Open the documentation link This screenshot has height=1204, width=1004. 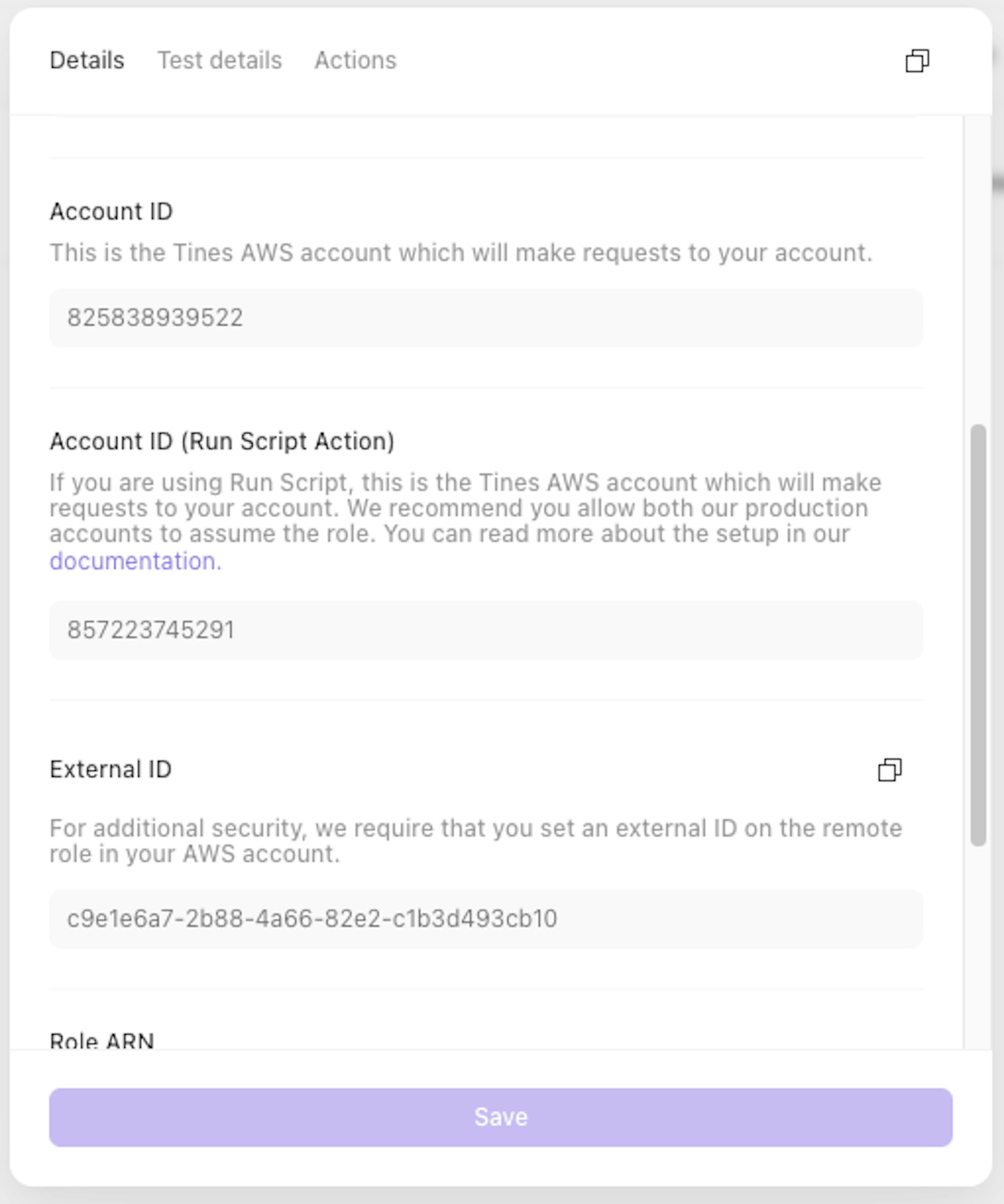click(x=136, y=561)
